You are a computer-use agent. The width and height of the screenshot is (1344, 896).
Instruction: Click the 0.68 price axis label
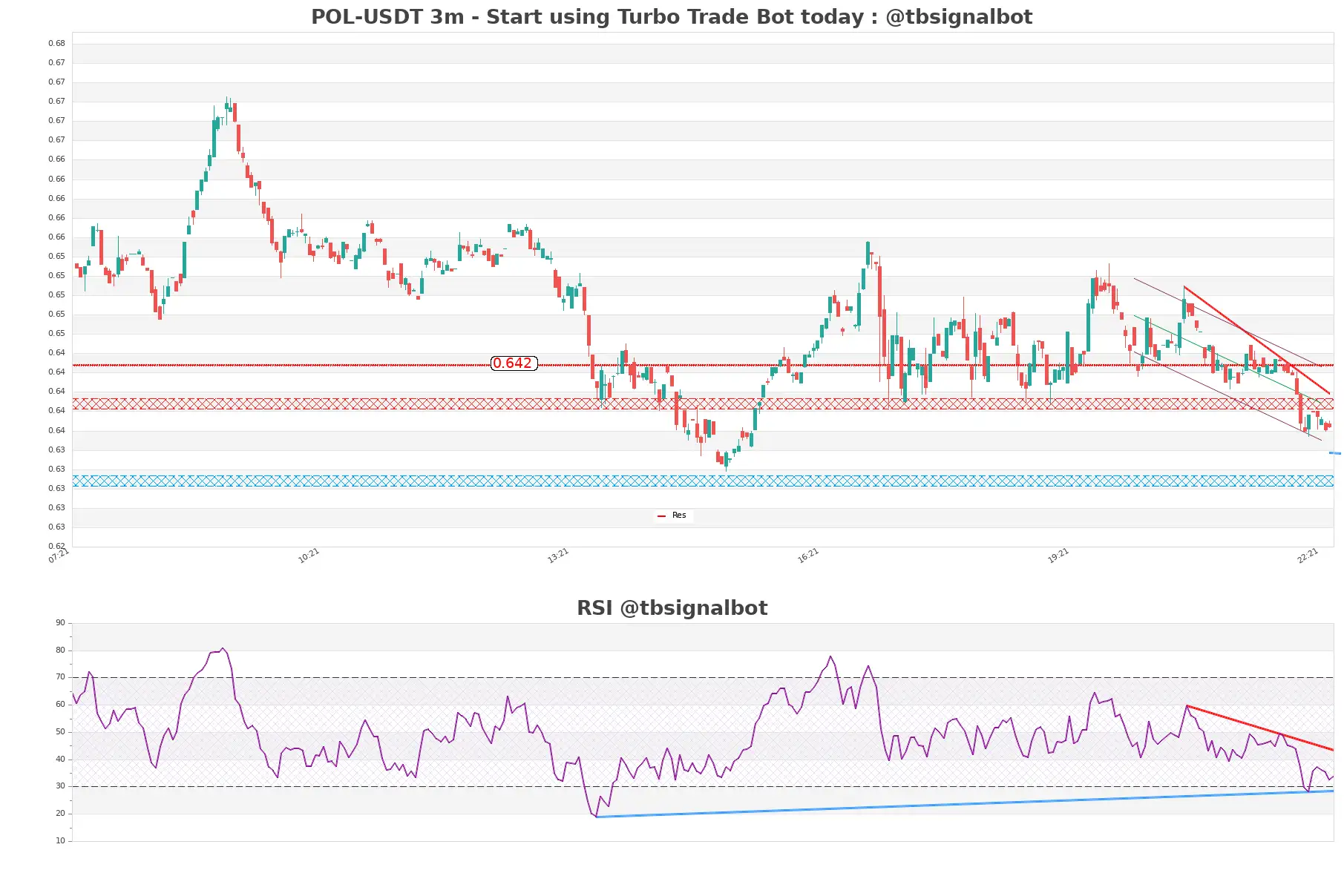point(56,44)
